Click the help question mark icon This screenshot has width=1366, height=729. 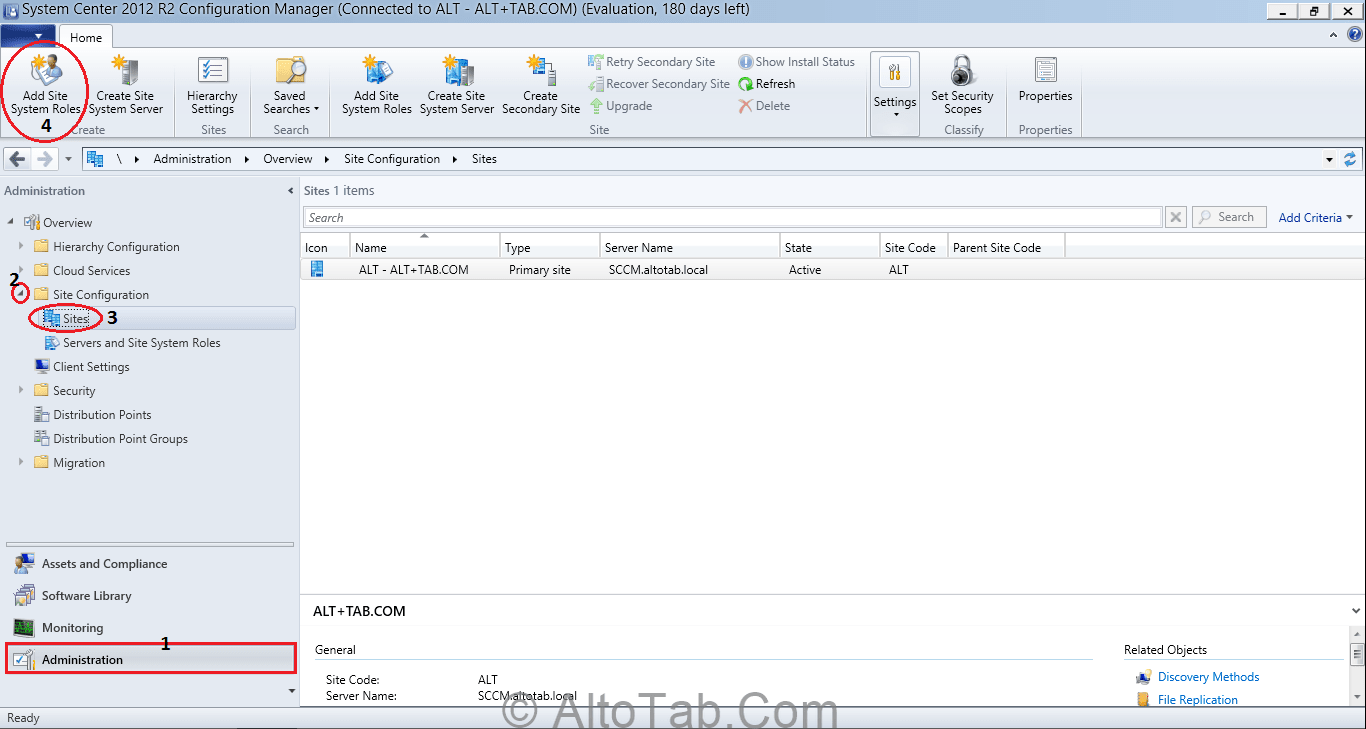(1355, 34)
